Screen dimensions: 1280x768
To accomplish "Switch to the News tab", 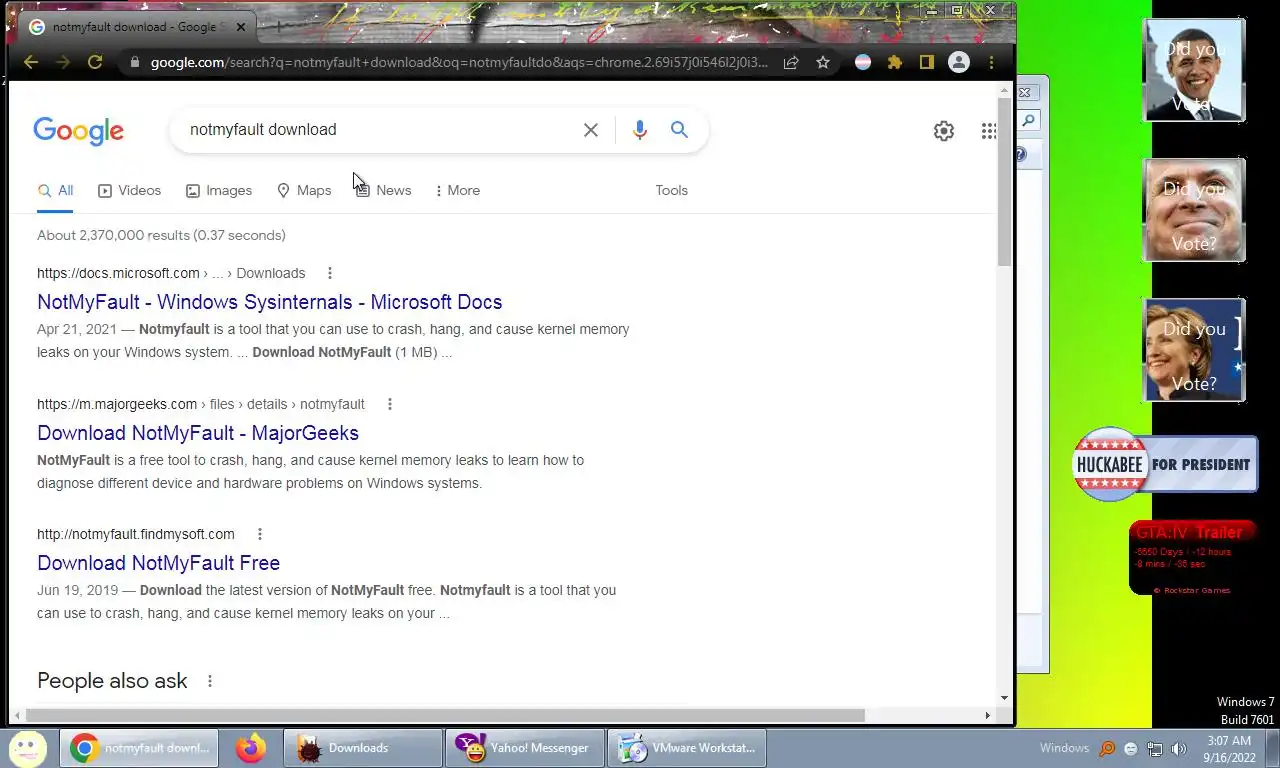I will pos(384,190).
